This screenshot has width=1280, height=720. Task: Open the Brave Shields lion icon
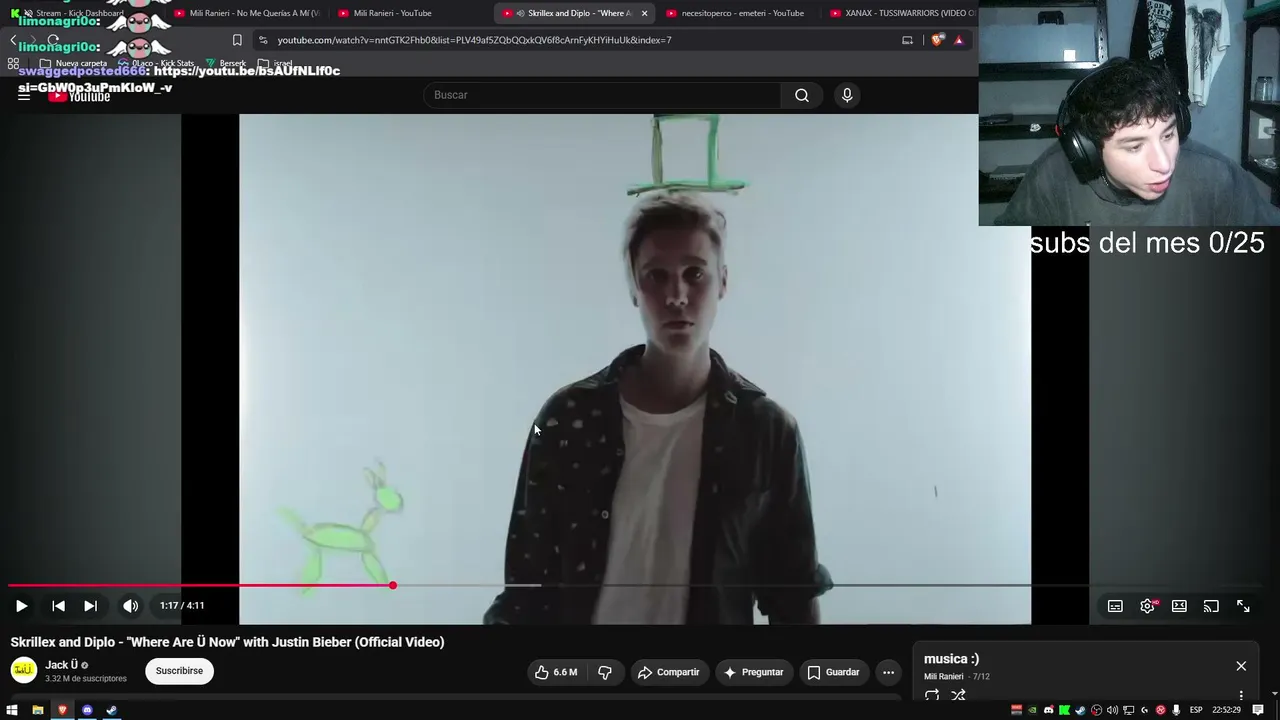pos(937,40)
